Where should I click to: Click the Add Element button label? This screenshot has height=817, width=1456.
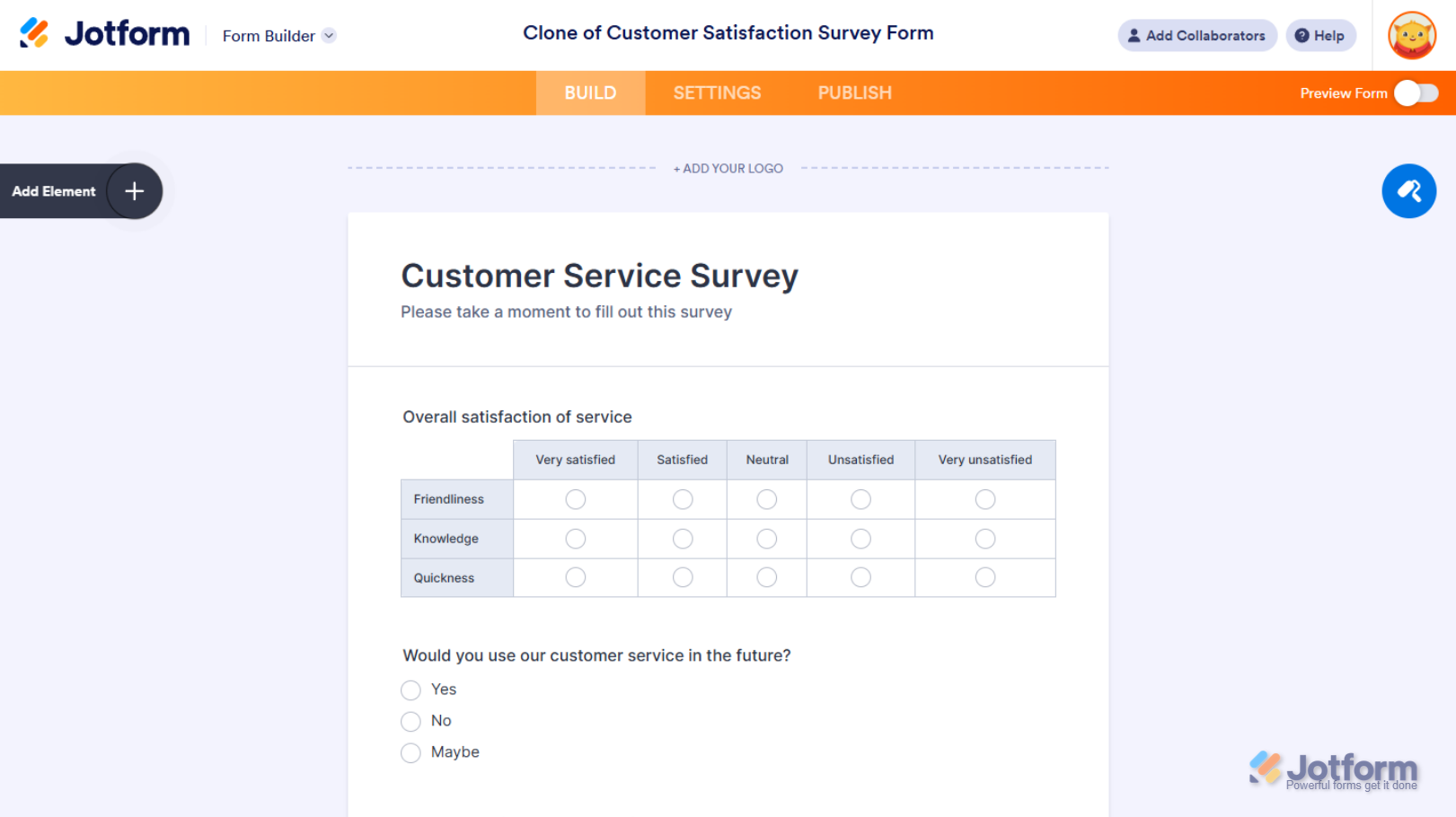(54, 191)
